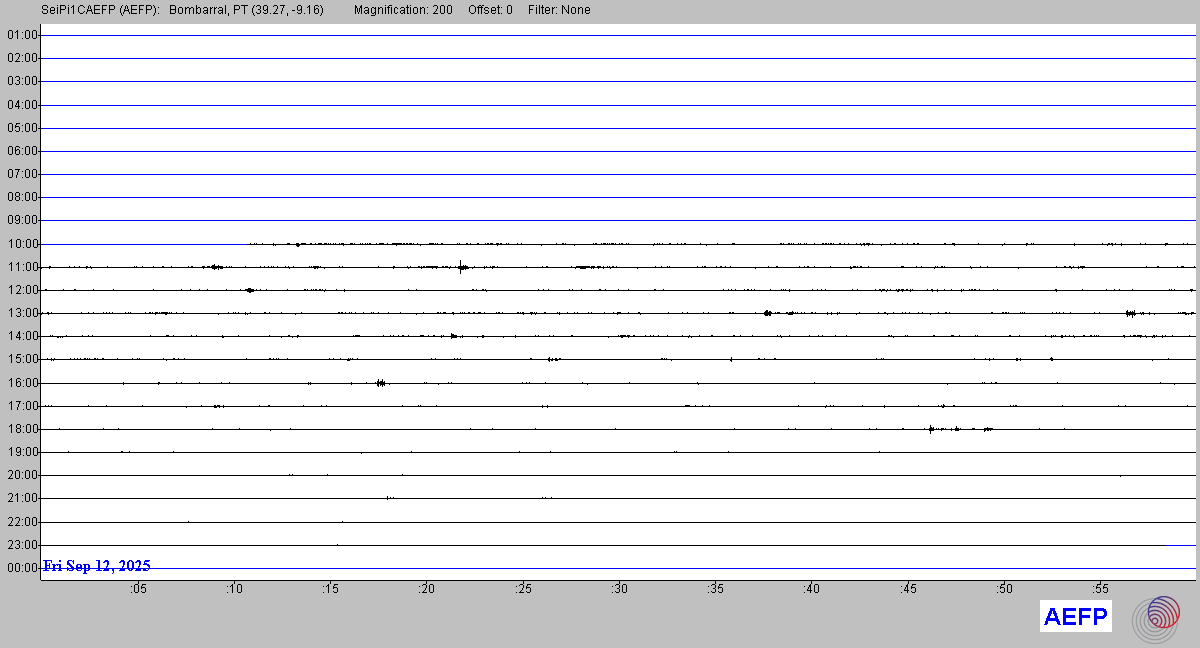Click the event on the 13:00 trace near :38
This screenshot has height=648, width=1200.
point(767,313)
